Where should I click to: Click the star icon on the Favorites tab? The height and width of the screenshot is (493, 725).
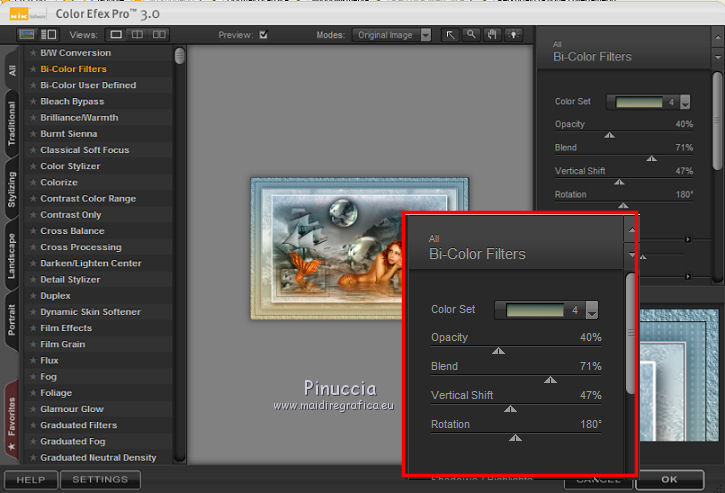[11, 447]
